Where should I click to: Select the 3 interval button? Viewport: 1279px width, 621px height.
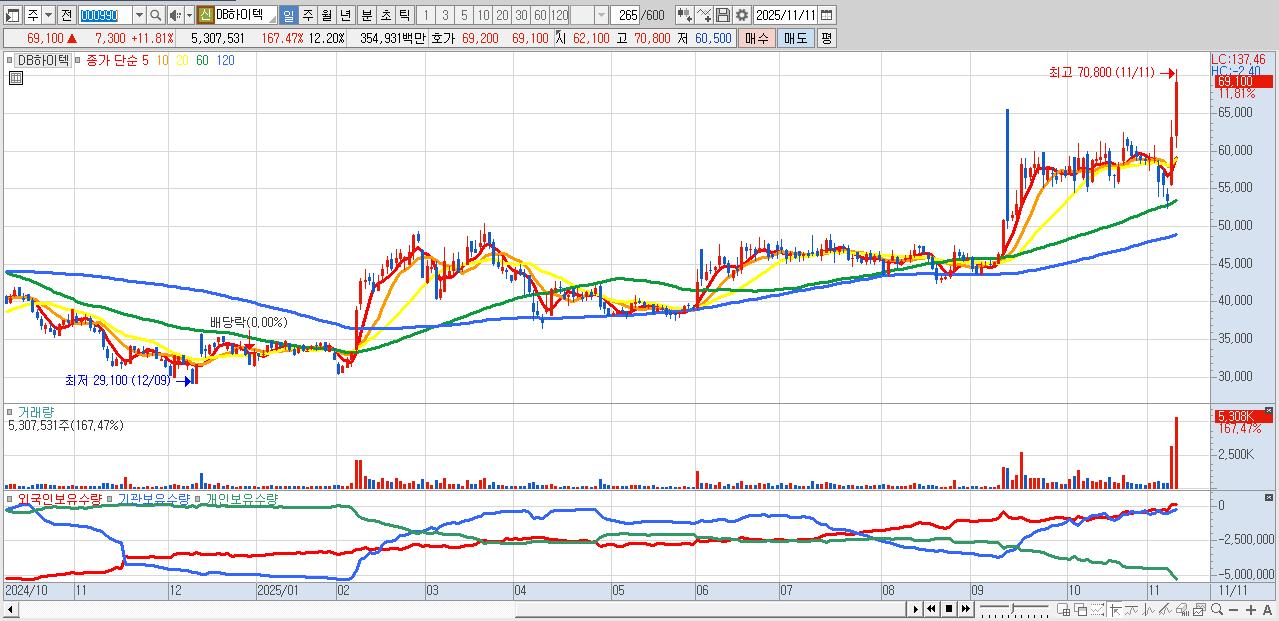pyautogui.click(x=444, y=15)
